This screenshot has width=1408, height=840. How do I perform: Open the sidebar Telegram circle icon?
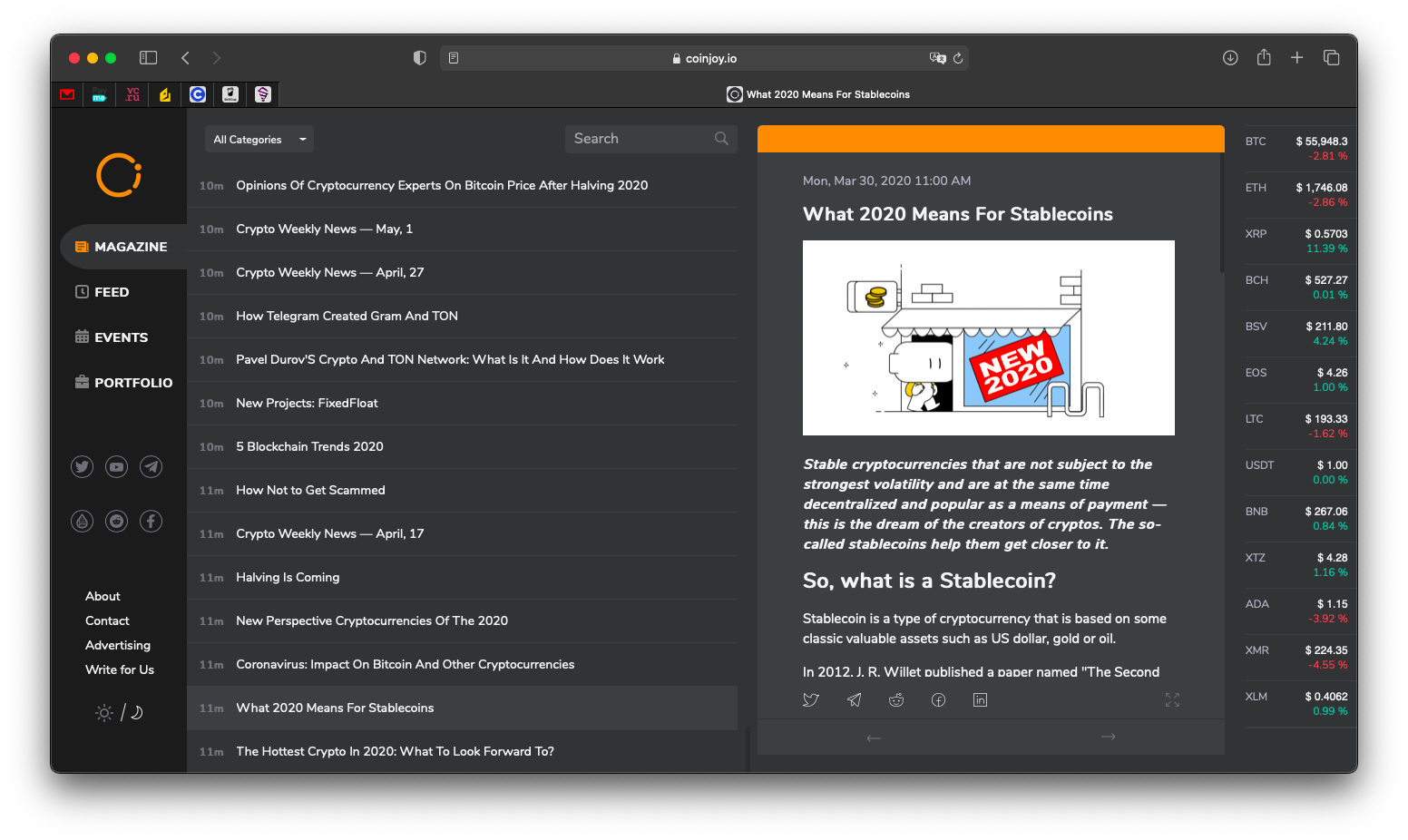[x=152, y=467]
